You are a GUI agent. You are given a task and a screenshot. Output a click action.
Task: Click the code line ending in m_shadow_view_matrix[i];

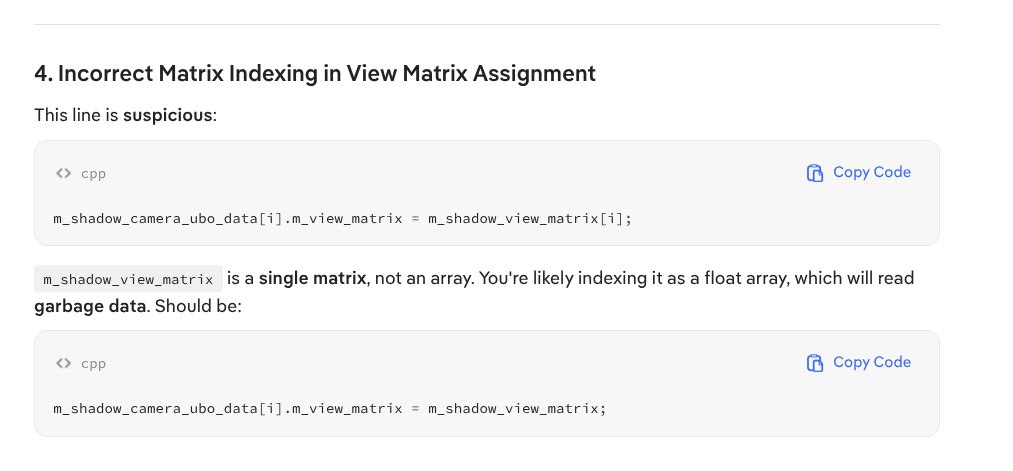[343, 218]
